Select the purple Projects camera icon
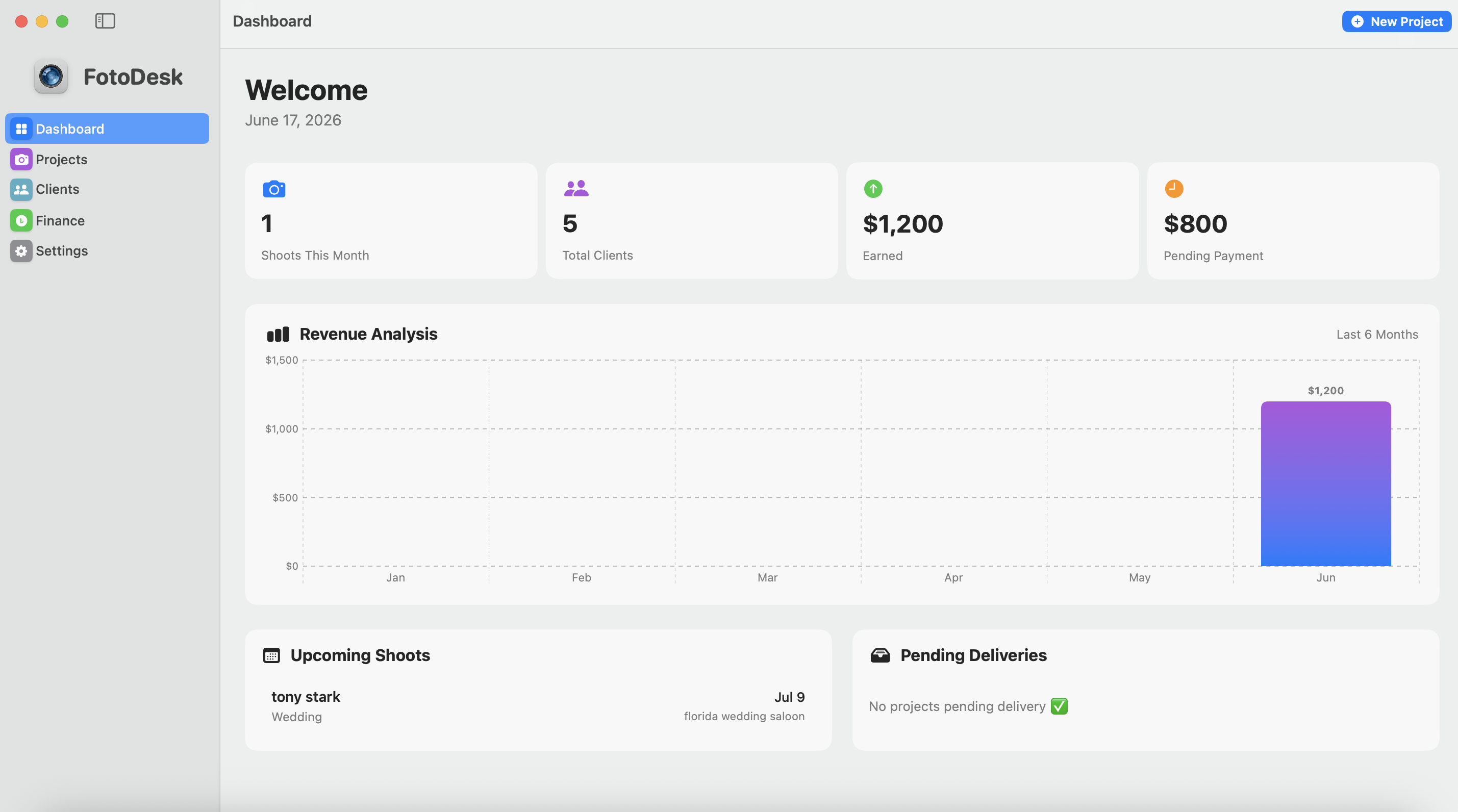This screenshot has height=812, width=1458. click(x=21, y=160)
